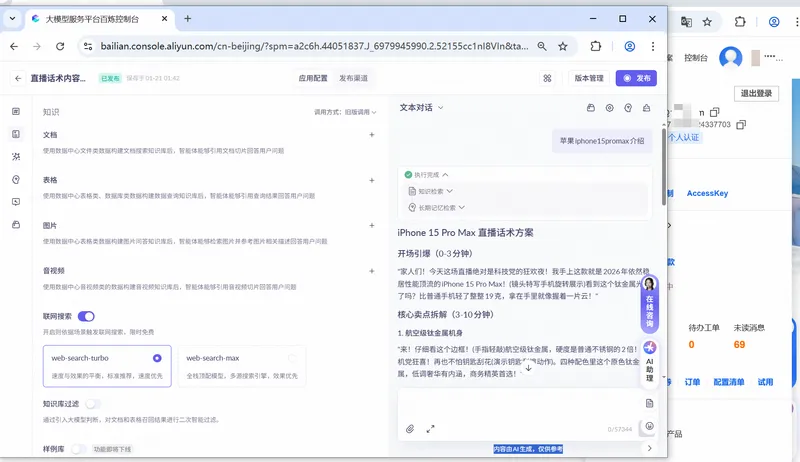Jump to latest message with down-arrow button
Image resolution: width=800 pixels, height=462 pixels.
coord(529,368)
